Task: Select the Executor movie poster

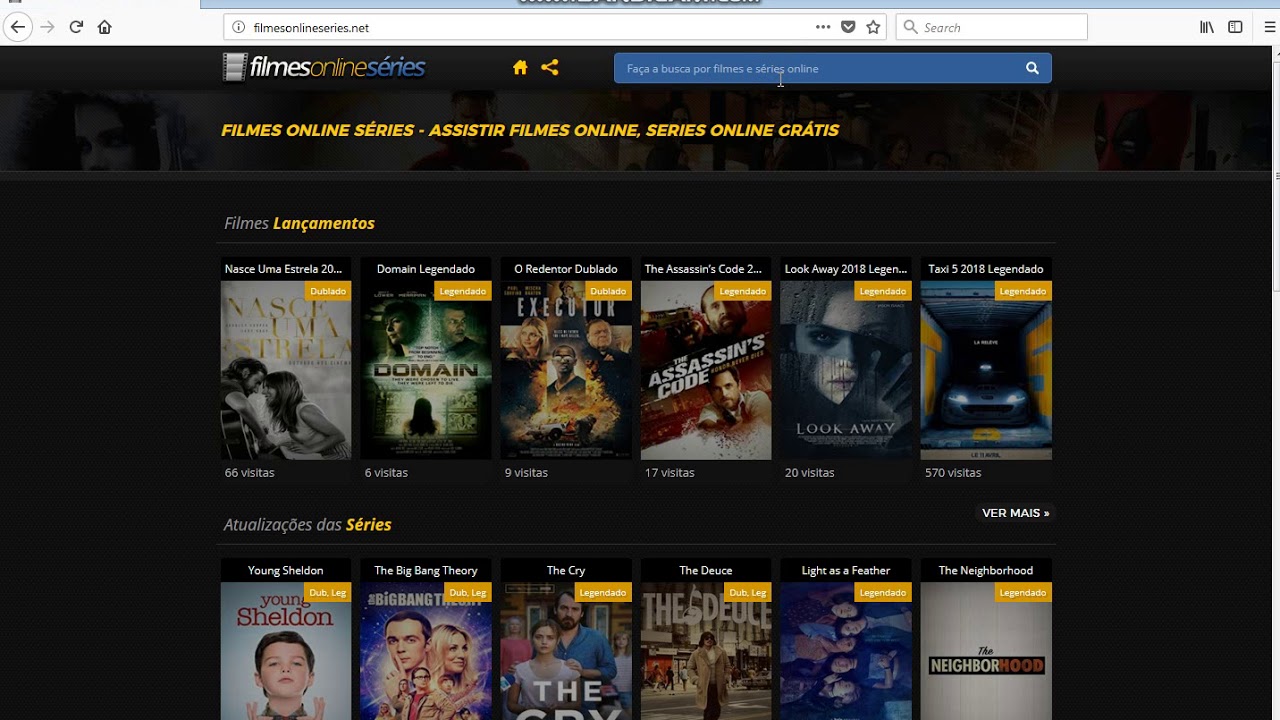Action: coord(566,370)
